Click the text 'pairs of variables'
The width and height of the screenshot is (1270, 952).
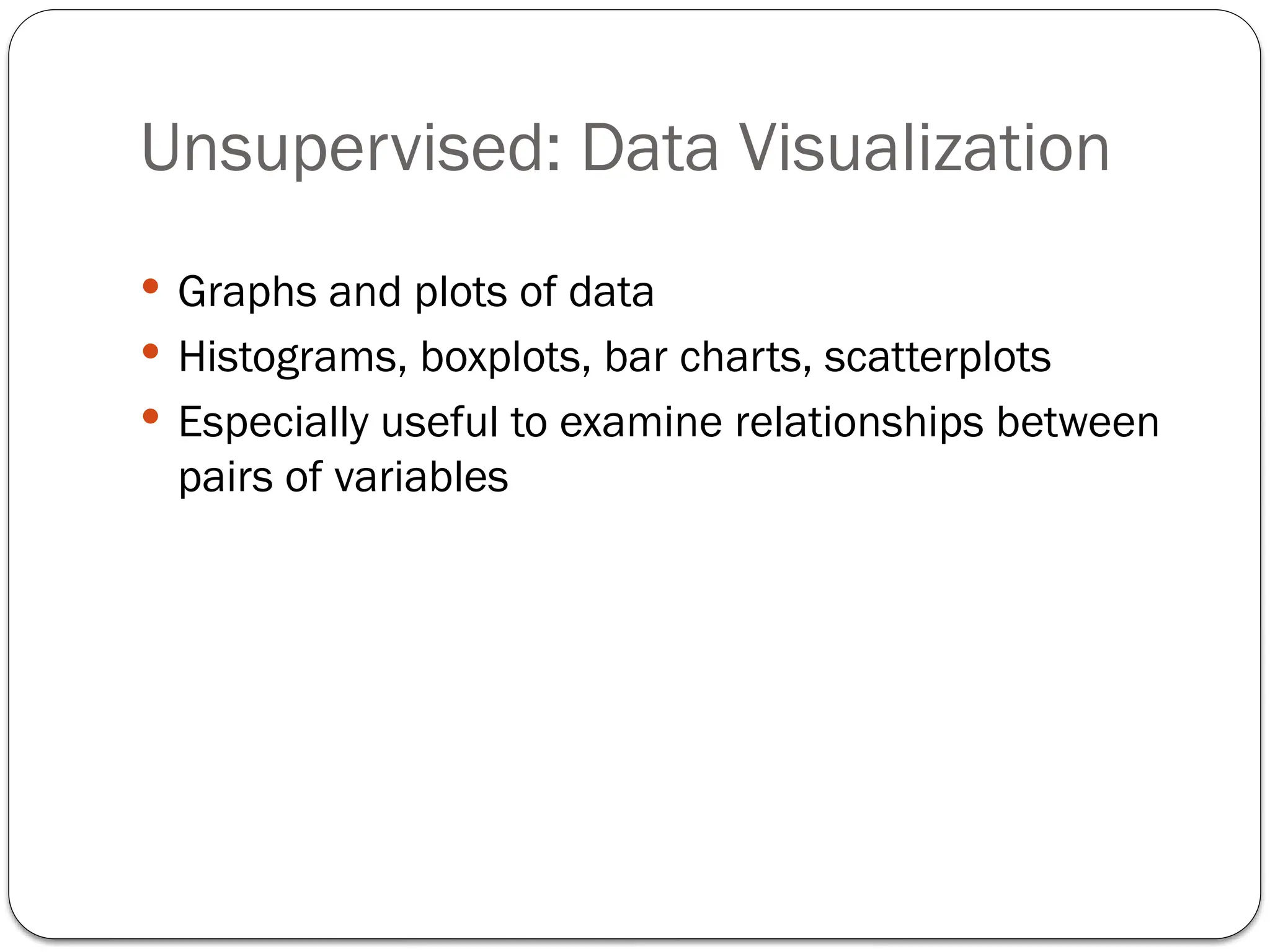point(344,477)
